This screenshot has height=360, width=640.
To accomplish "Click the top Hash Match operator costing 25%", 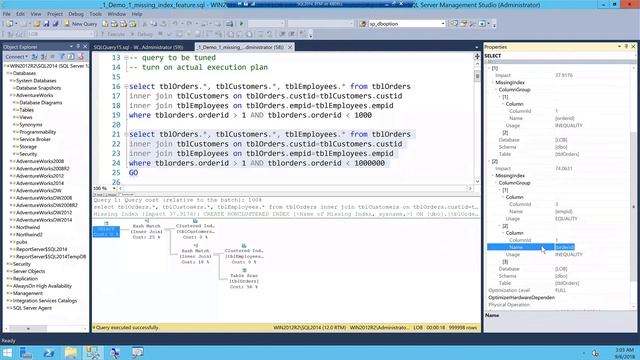I will 147,229.
